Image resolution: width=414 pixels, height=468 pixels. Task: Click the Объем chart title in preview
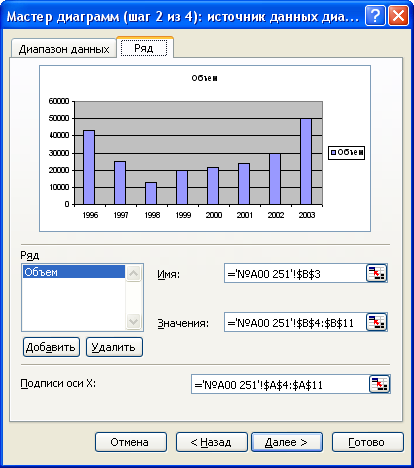(x=204, y=78)
